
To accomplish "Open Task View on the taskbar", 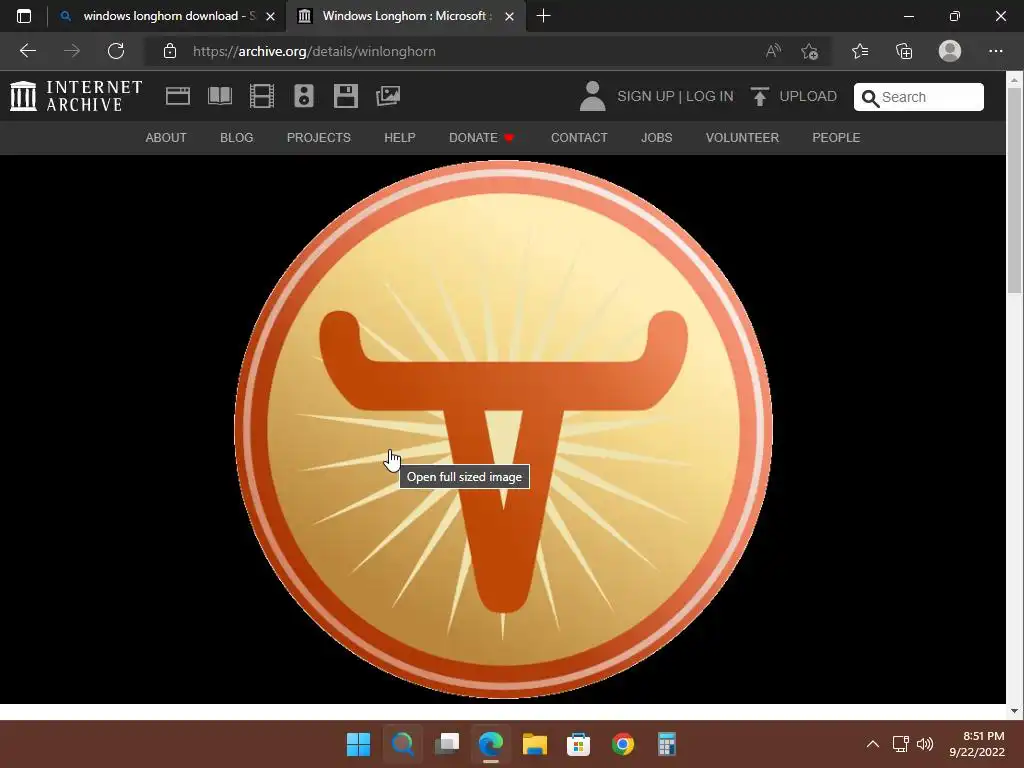I will coord(447,744).
